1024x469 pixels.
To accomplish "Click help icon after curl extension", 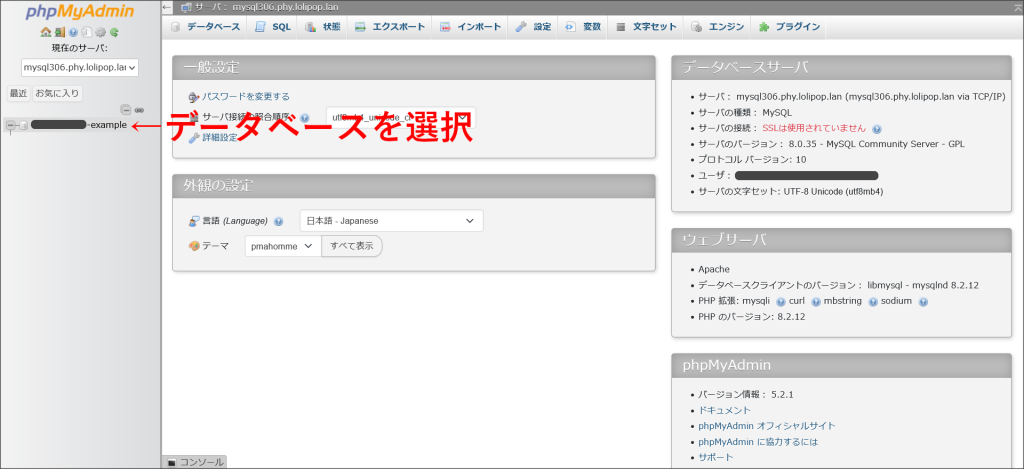I will (x=816, y=302).
